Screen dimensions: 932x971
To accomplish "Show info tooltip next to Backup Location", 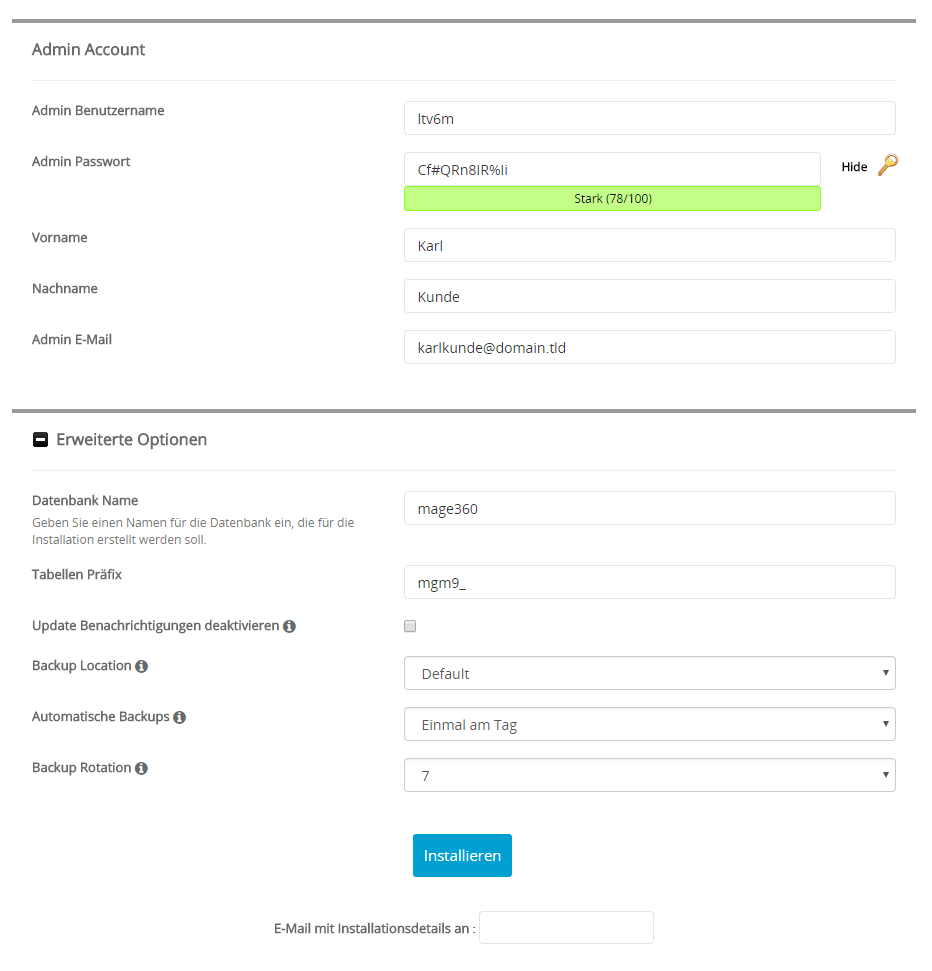I will coord(142,666).
